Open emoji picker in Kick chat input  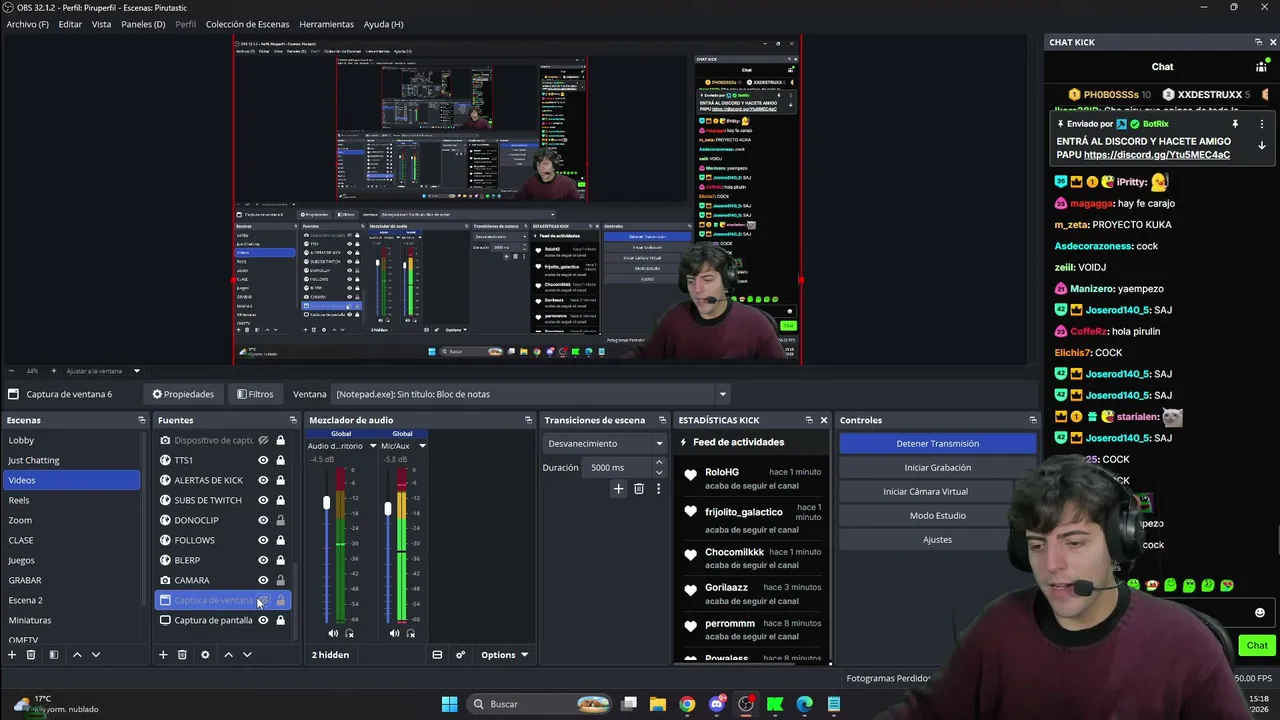(1260, 613)
